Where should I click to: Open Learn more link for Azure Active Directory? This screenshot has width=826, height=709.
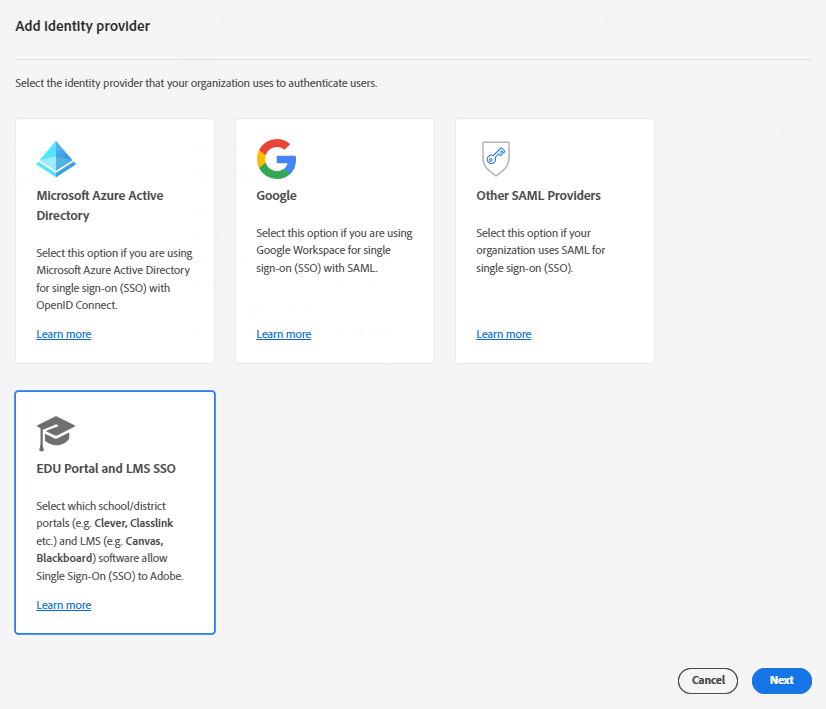pyautogui.click(x=64, y=334)
